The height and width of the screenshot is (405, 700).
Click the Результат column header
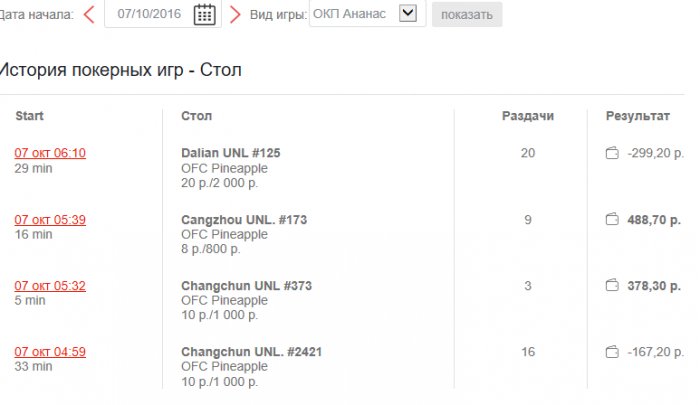pos(637,116)
